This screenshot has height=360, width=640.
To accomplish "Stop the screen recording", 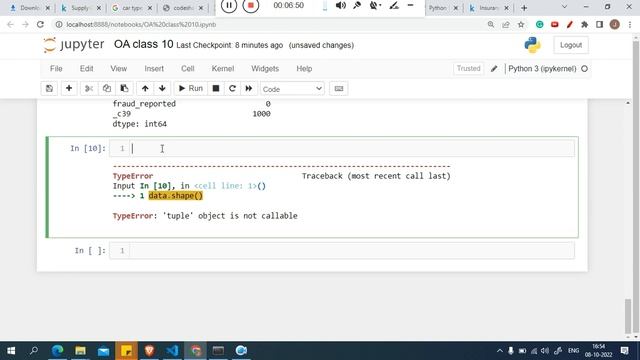I will pos(251,5).
